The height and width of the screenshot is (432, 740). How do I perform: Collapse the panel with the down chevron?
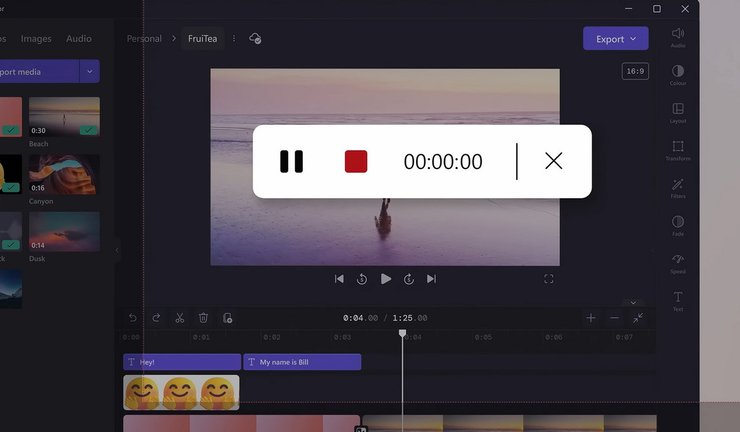coord(633,303)
